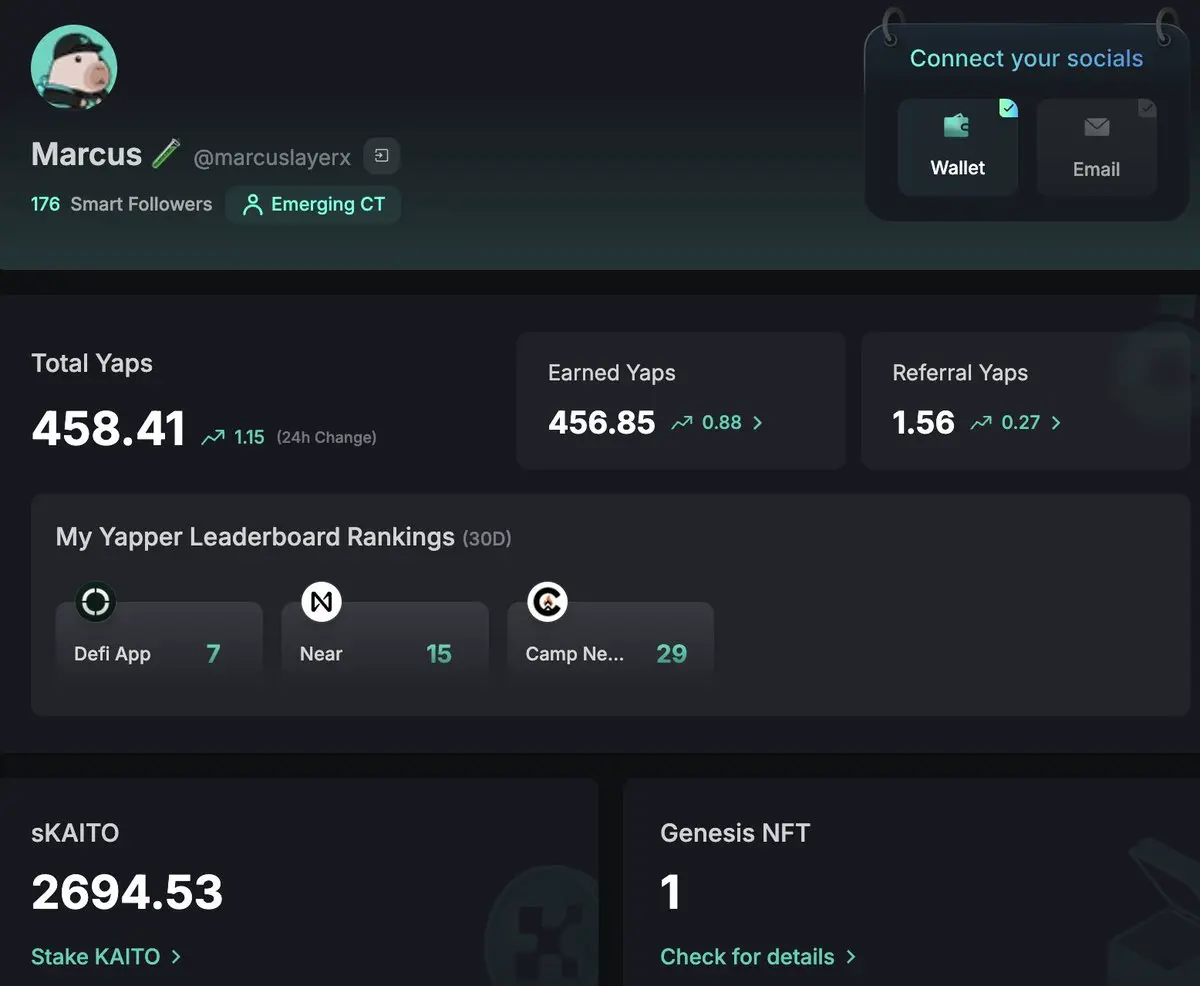Click the Camp Ne... rank number 29

click(x=671, y=654)
